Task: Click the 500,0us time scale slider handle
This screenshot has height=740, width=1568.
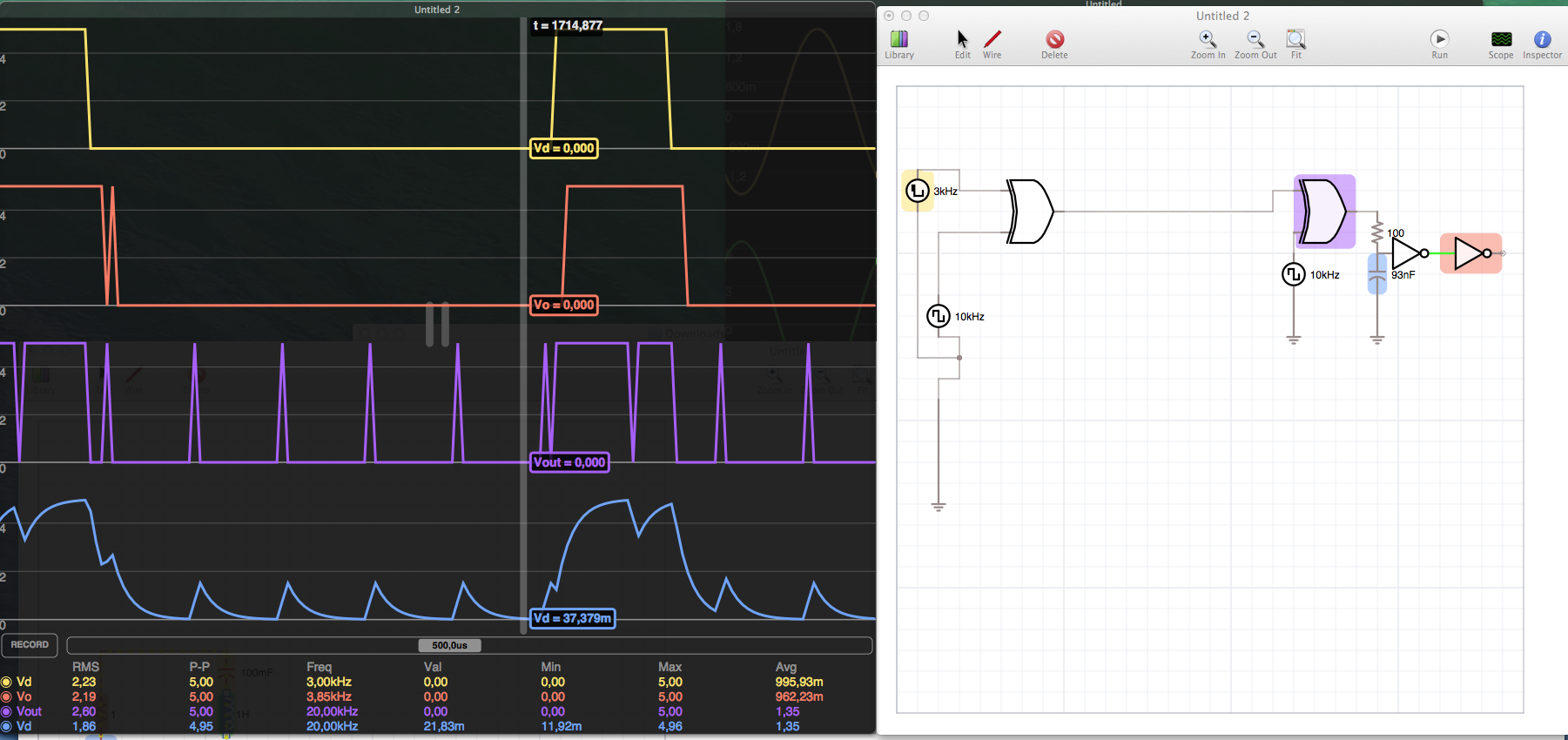Action: [x=449, y=645]
